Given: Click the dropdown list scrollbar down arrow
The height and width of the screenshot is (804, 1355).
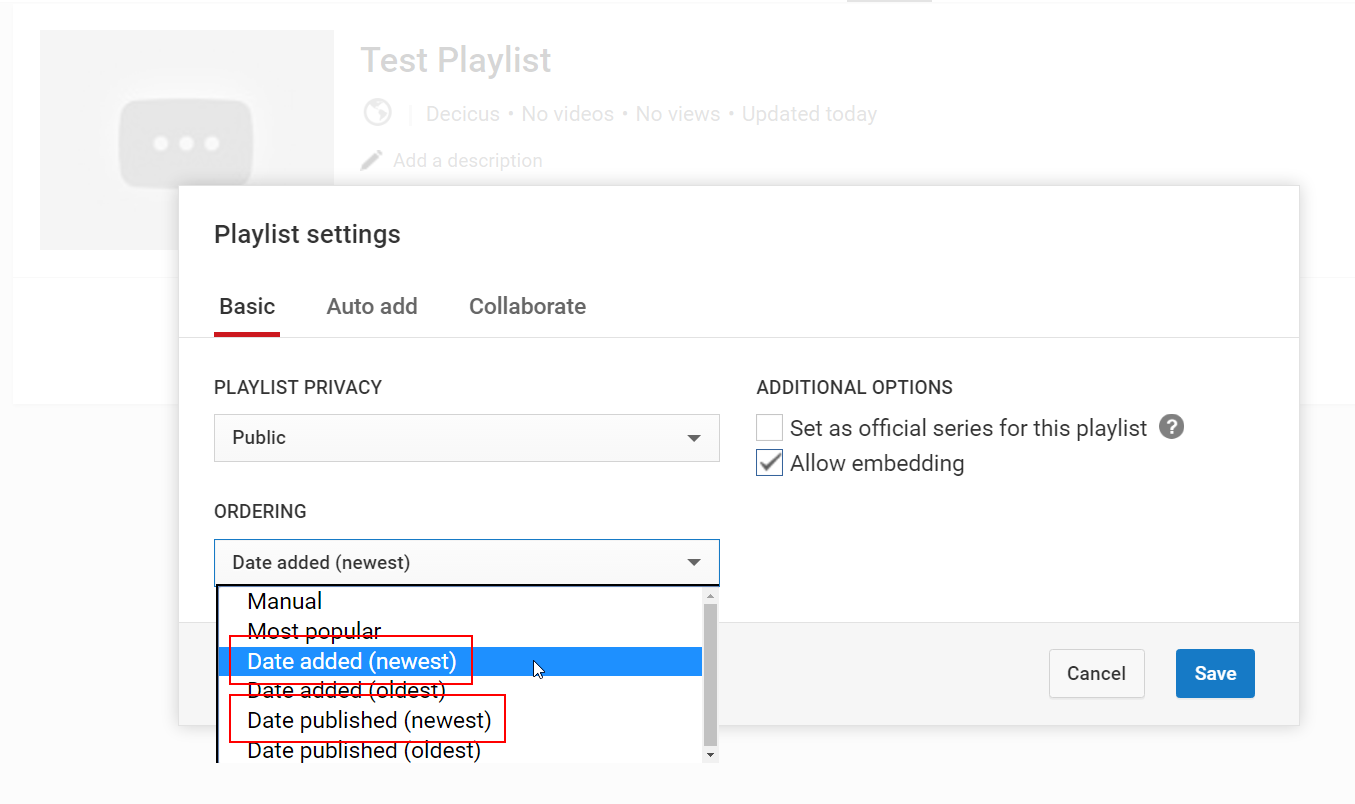Looking at the screenshot, I should pyautogui.click(x=710, y=754).
